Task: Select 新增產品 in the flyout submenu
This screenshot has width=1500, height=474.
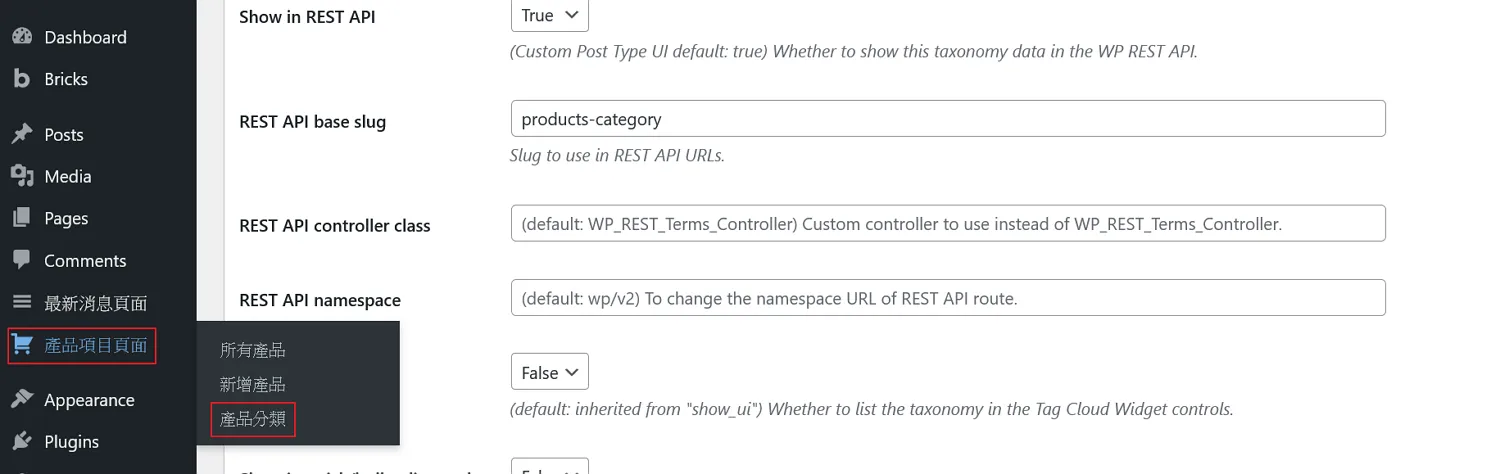Action: tap(253, 384)
